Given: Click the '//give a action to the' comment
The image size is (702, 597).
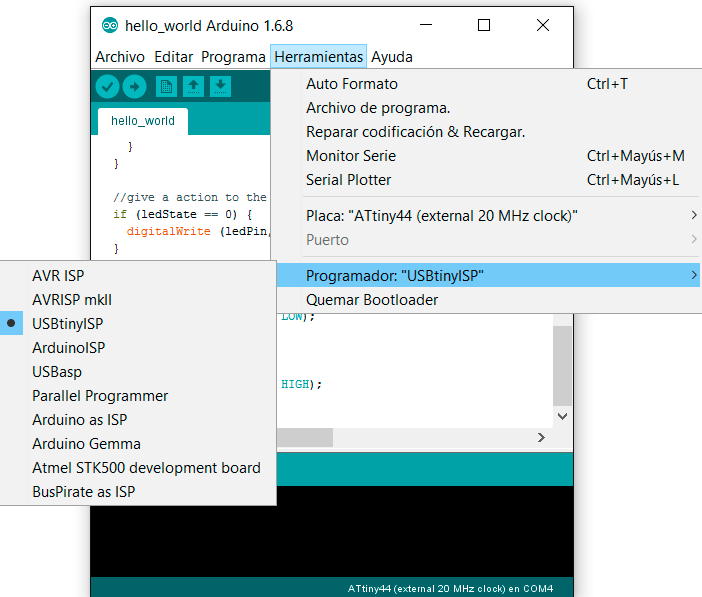Looking at the screenshot, I should (190, 197).
